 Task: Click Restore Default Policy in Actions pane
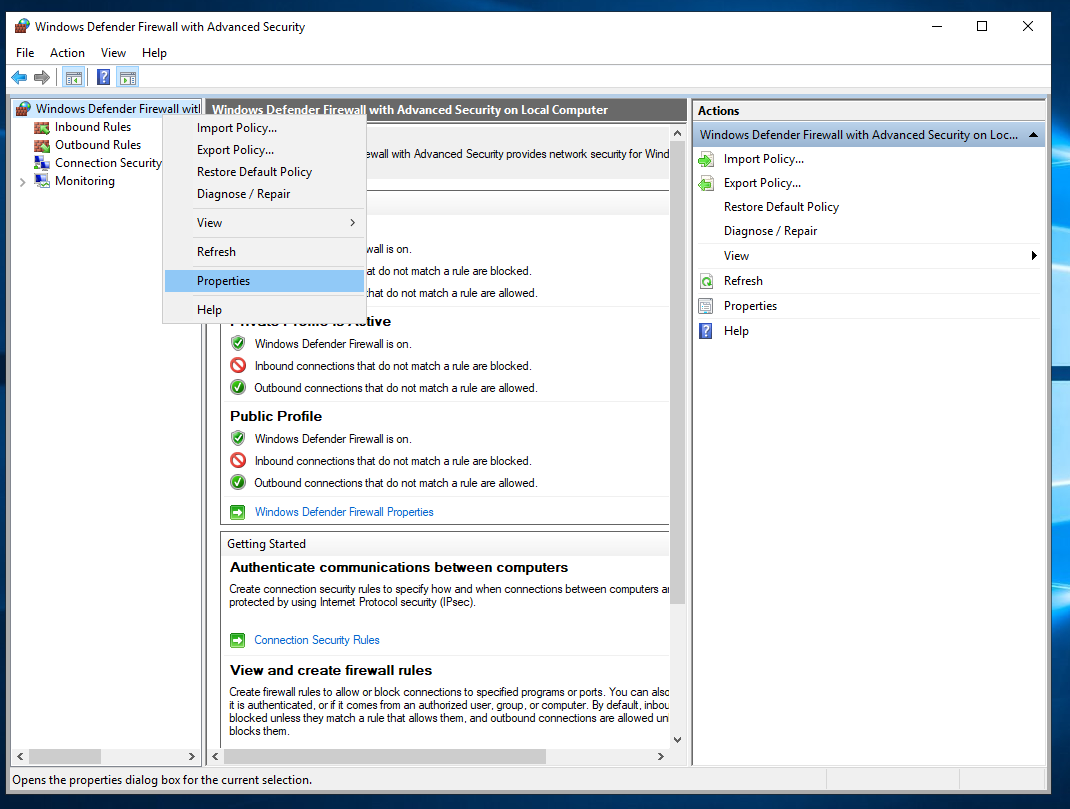coord(781,207)
